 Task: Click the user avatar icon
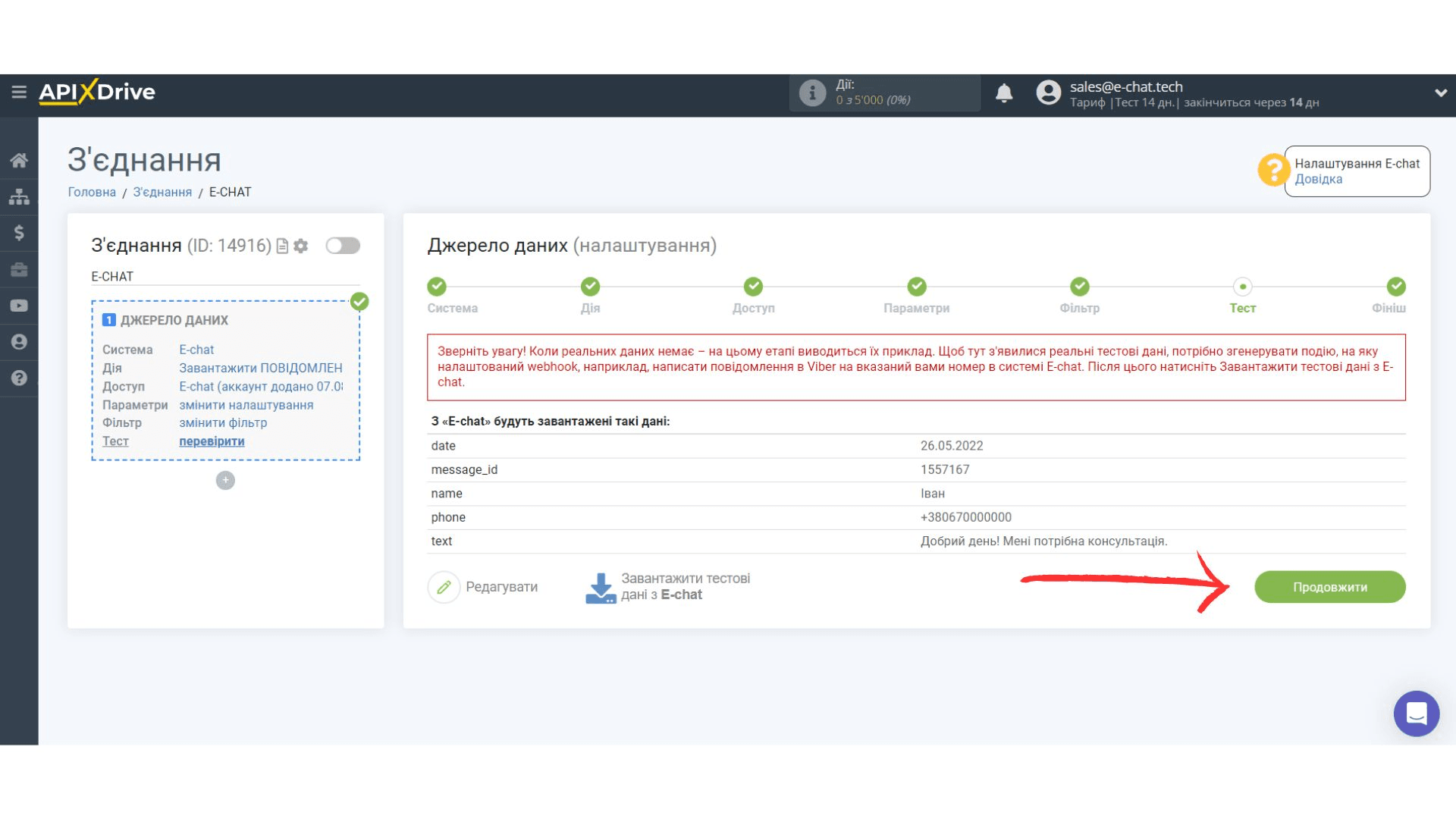(x=1049, y=93)
